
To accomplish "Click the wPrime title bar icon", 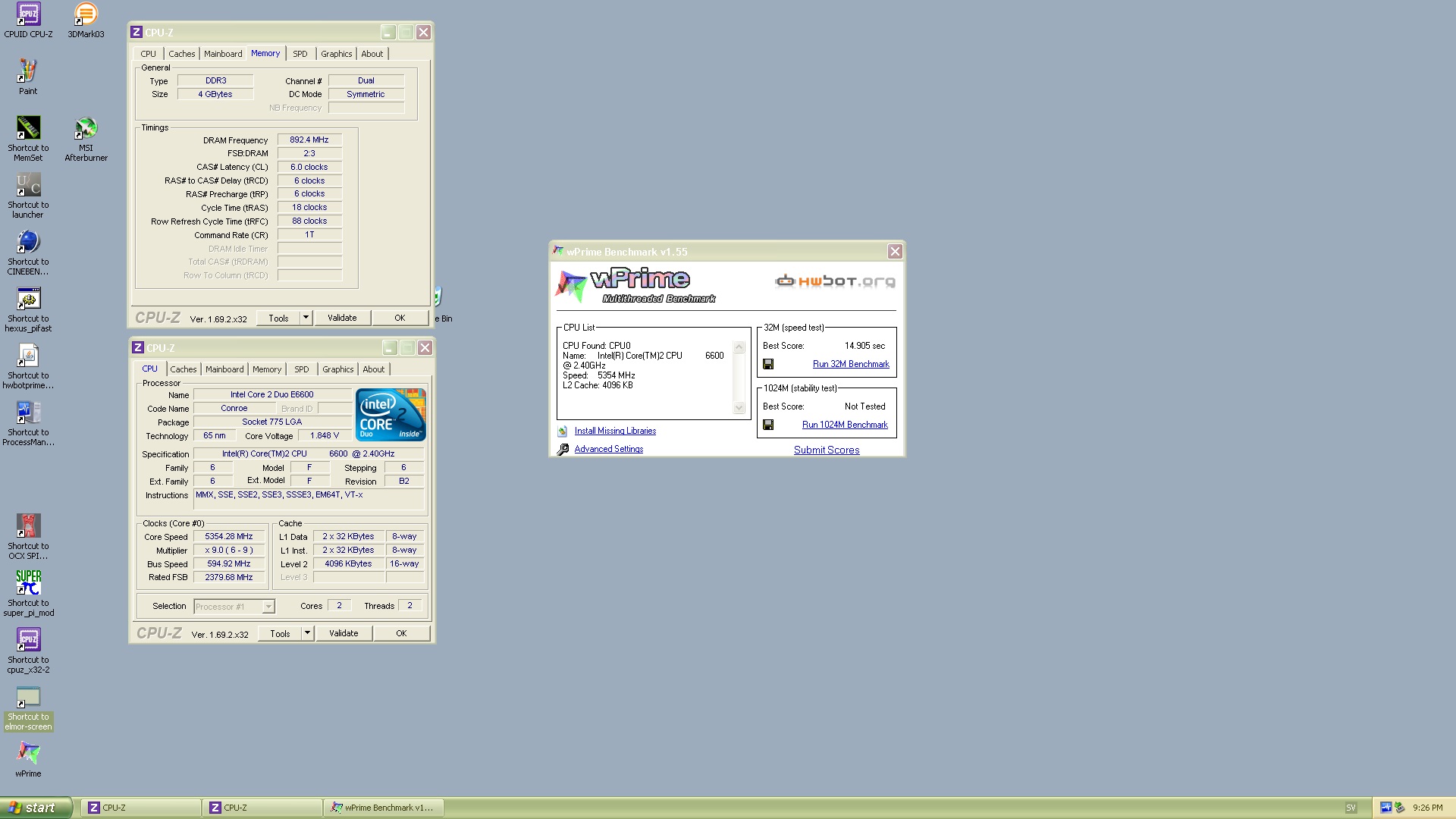I will tap(558, 251).
